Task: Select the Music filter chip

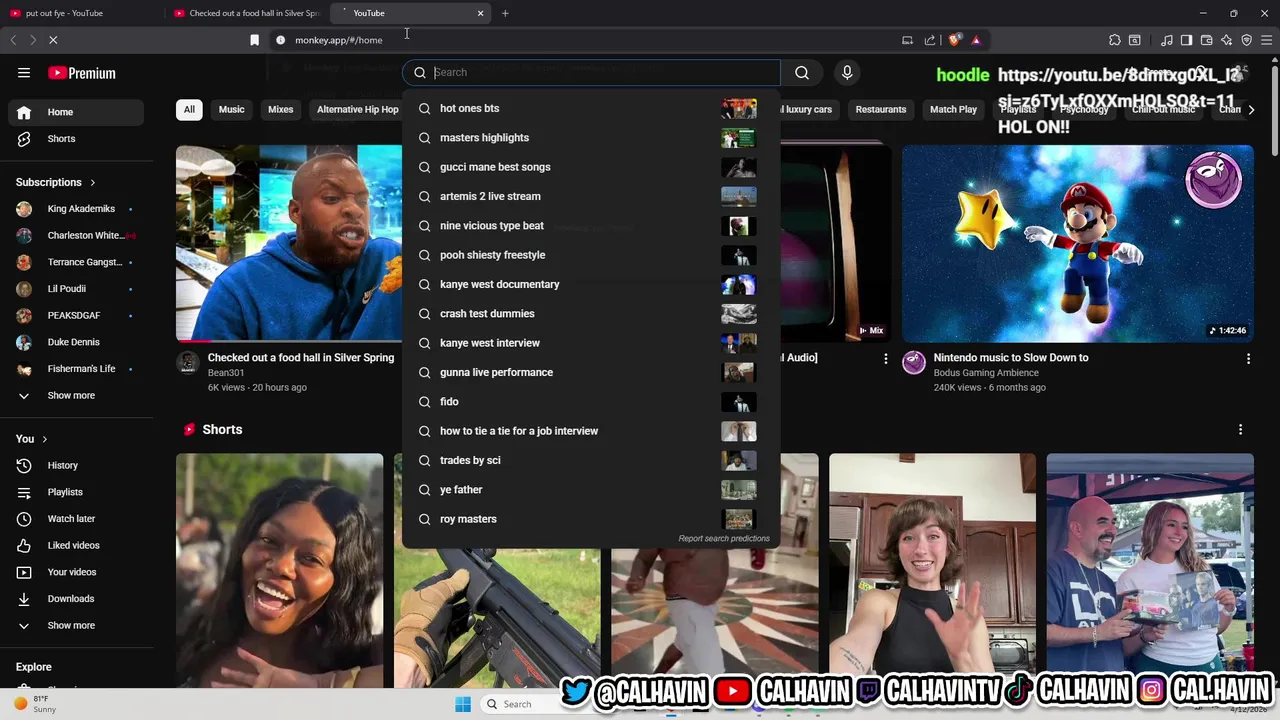Action: (231, 109)
